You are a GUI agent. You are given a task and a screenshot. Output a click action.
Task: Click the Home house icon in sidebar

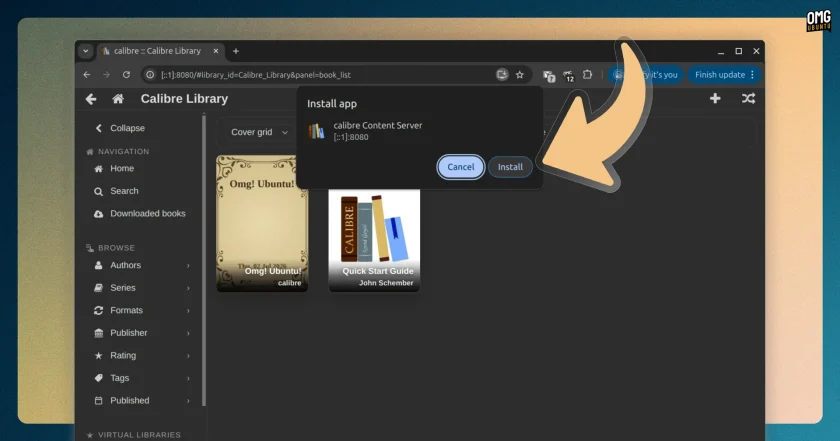coord(99,169)
